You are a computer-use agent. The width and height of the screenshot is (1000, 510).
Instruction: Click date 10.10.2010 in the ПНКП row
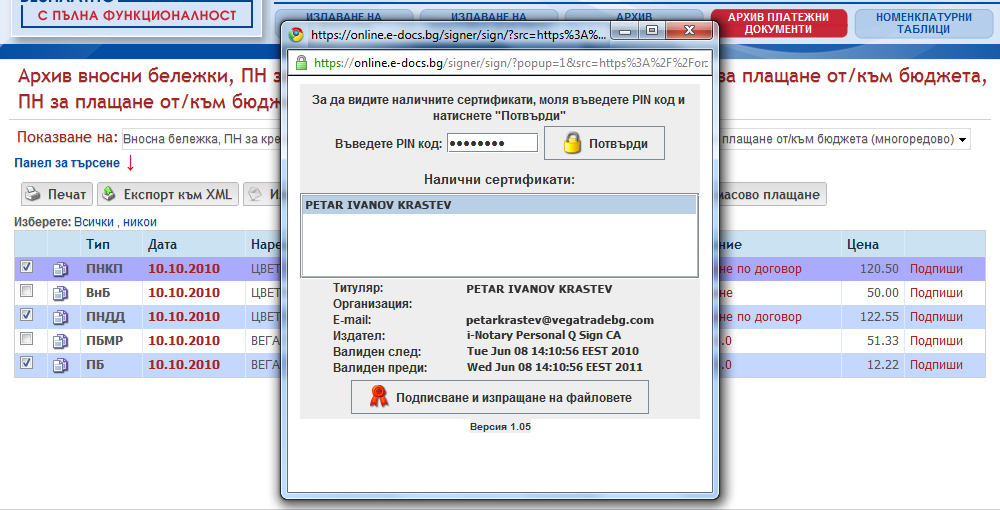pos(184,269)
